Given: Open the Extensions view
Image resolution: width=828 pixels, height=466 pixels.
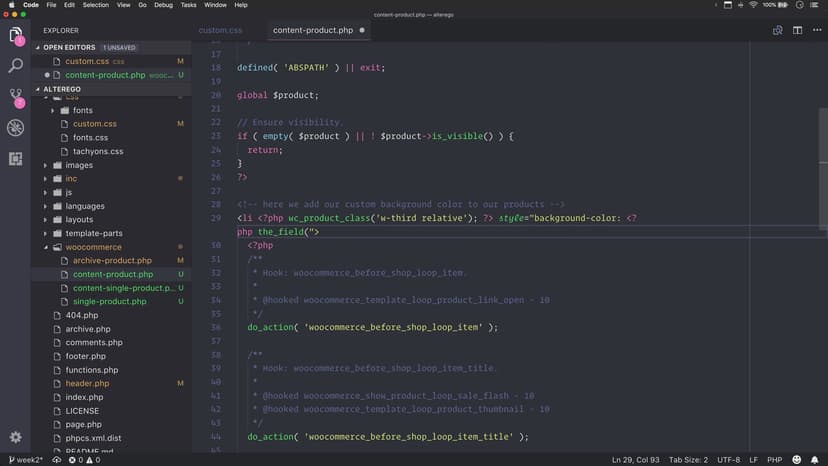Looking at the screenshot, I should 16,159.
